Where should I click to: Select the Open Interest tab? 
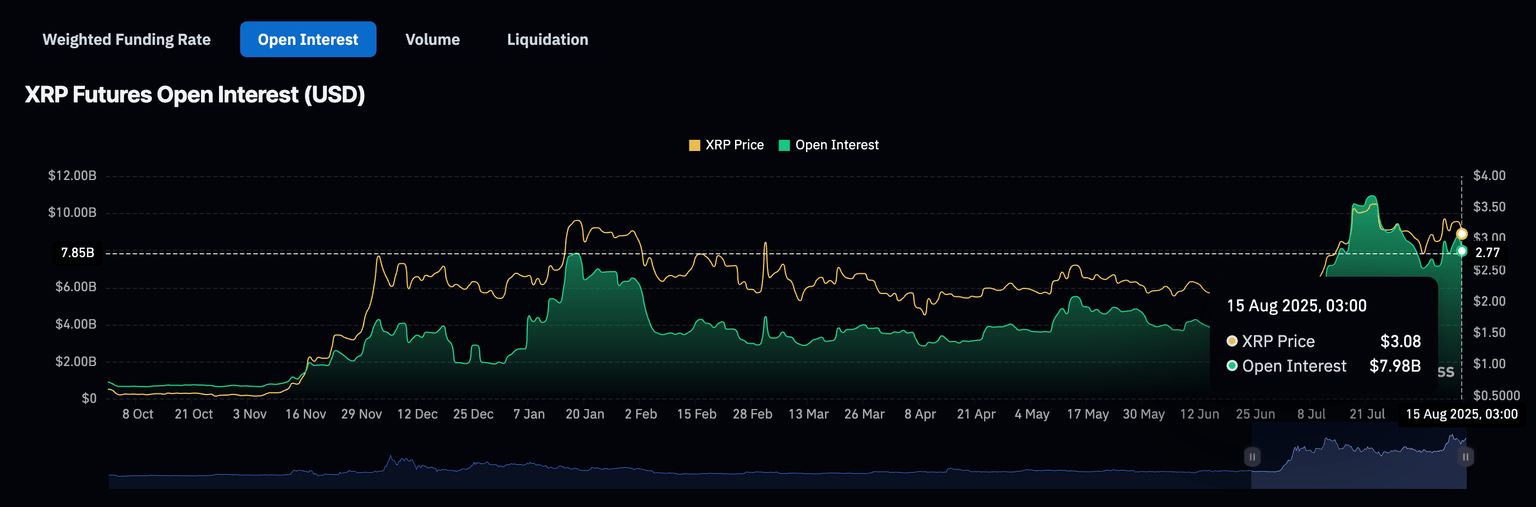point(308,40)
